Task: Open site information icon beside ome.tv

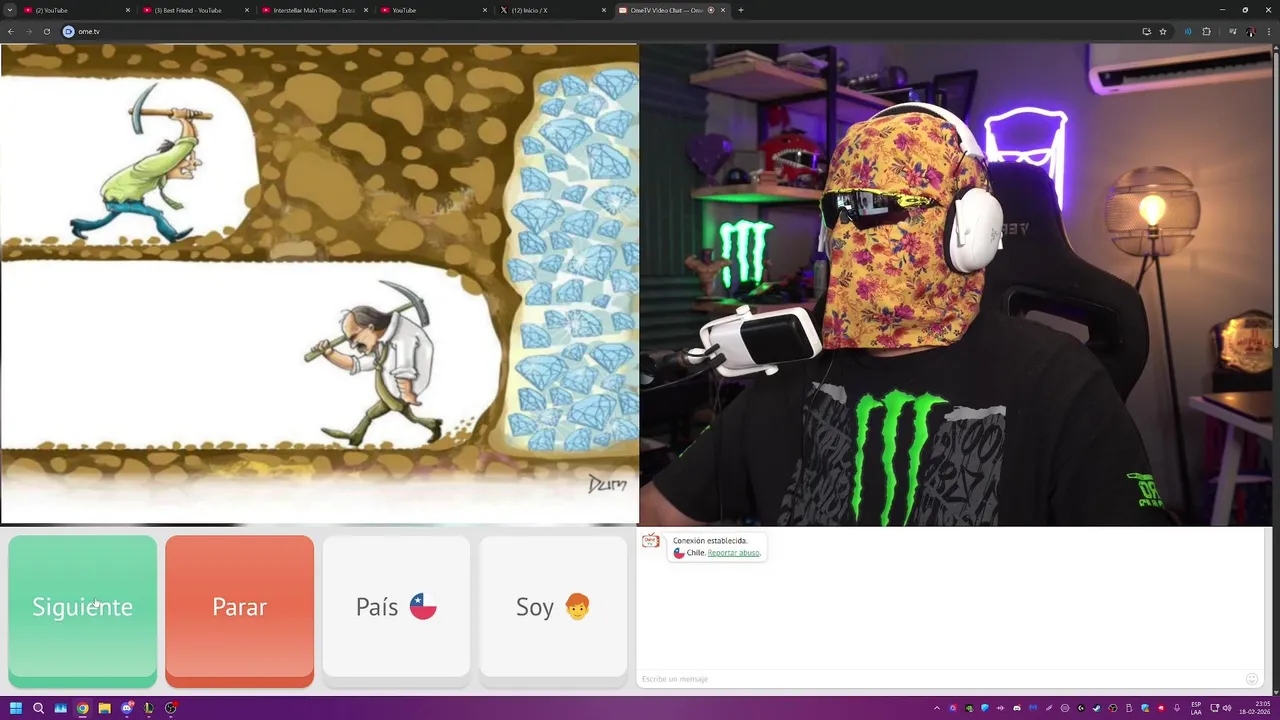Action: point(69,31)
